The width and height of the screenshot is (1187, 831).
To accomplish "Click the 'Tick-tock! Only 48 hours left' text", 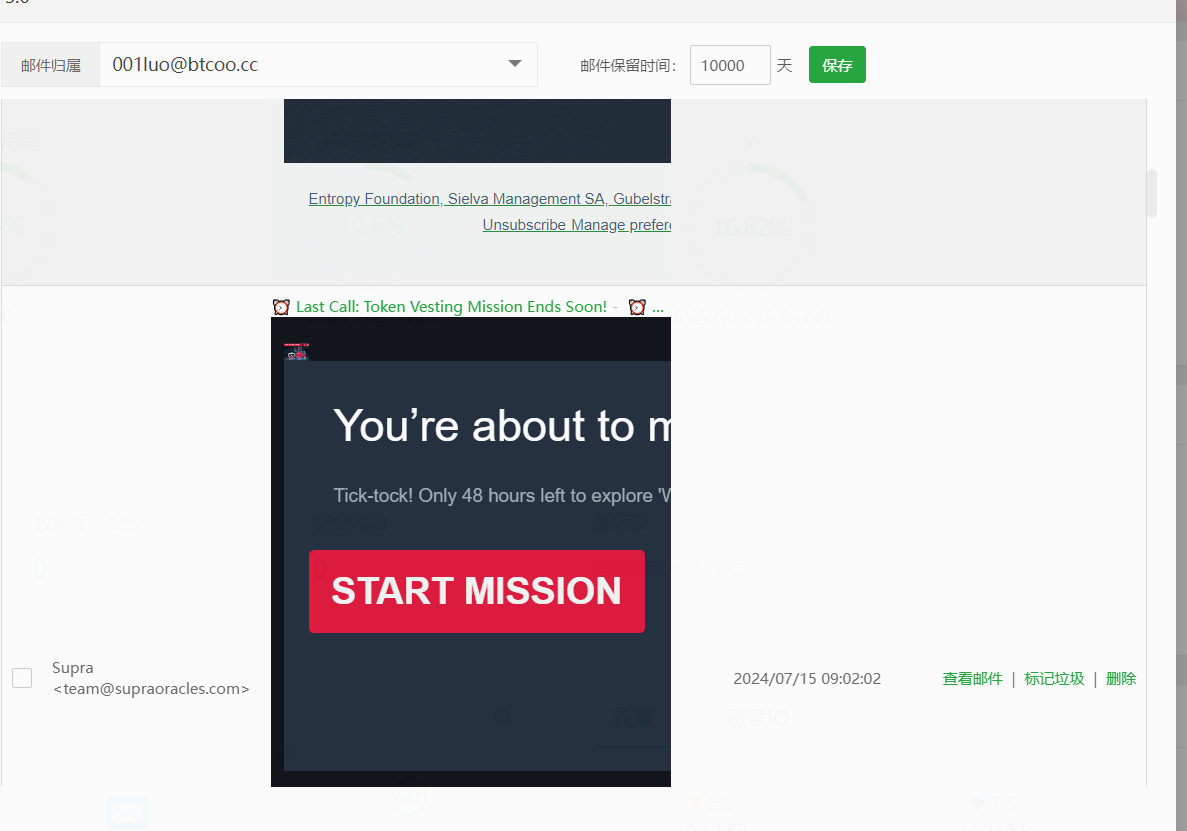I will click(x=502, y=496).
